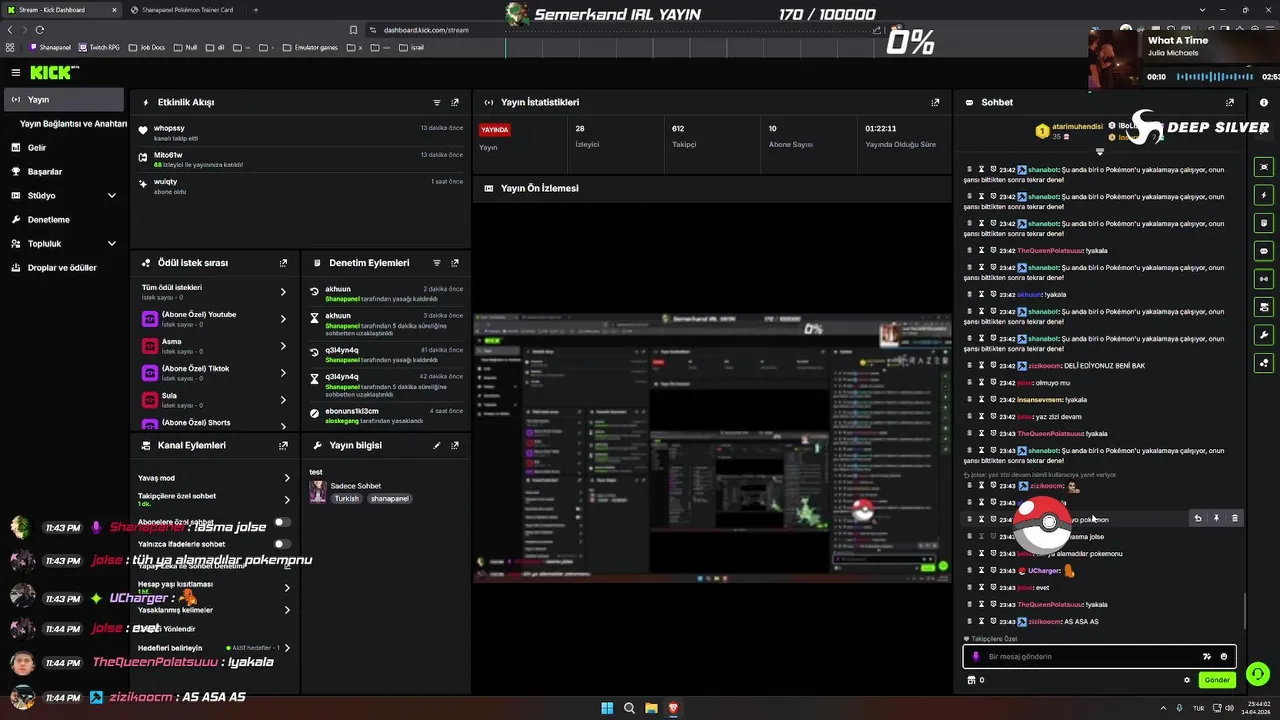
Task: Open a new browser tab
Action: 256,10
